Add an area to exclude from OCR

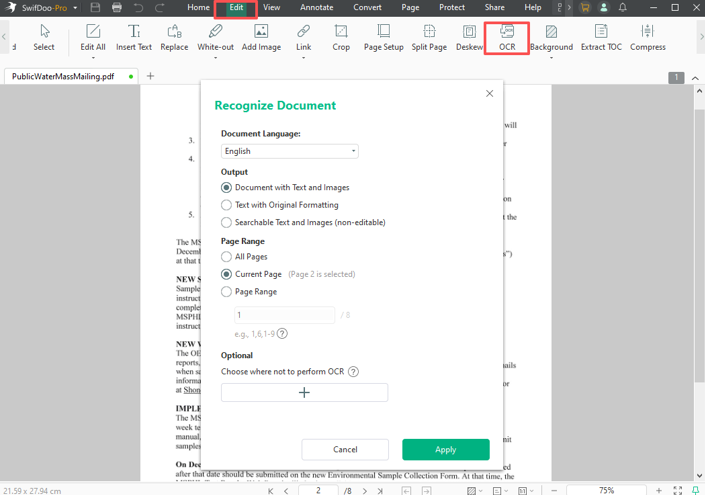point(304,393)
